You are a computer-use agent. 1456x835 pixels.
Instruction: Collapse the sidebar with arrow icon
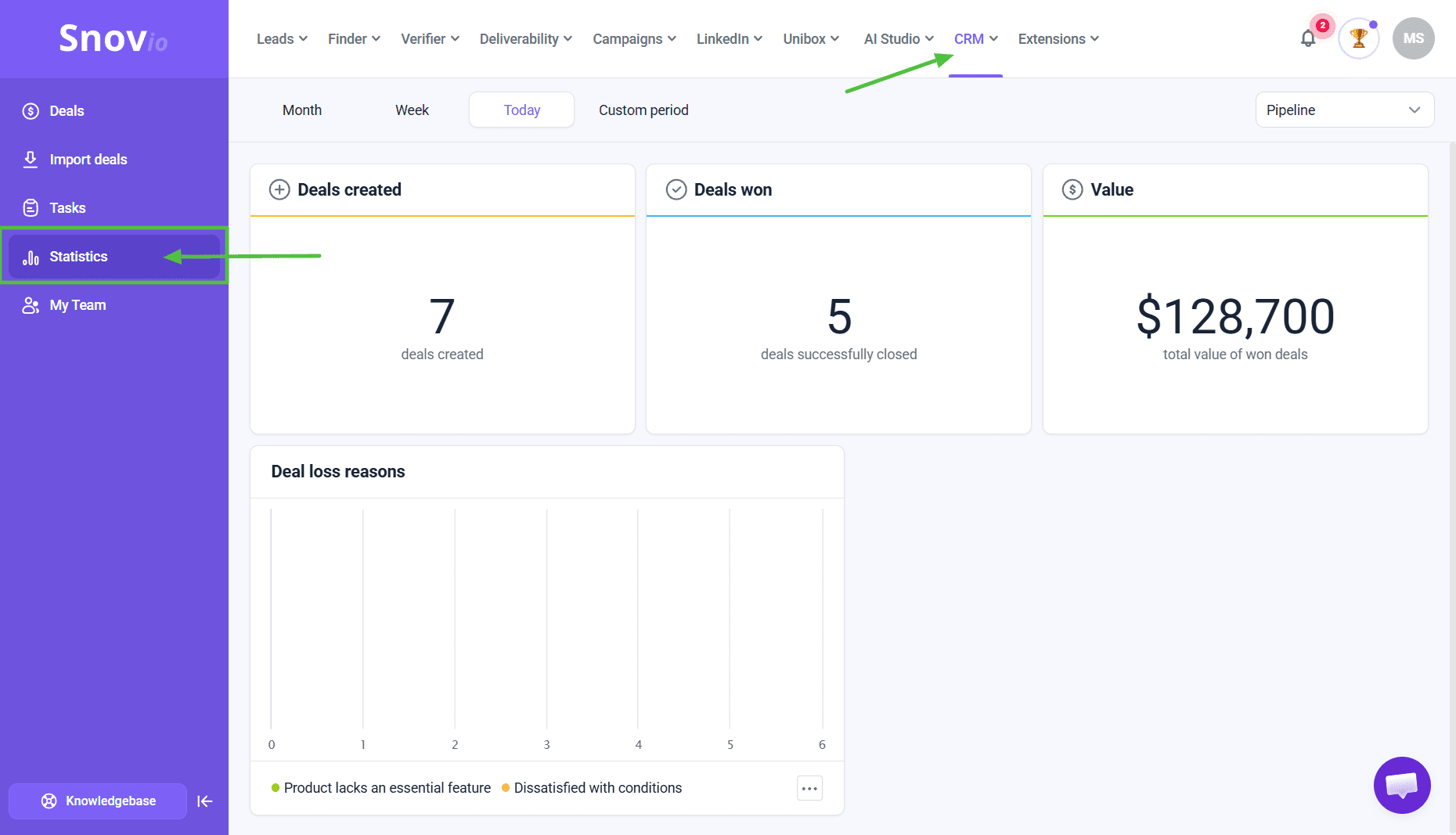[205, 801]
